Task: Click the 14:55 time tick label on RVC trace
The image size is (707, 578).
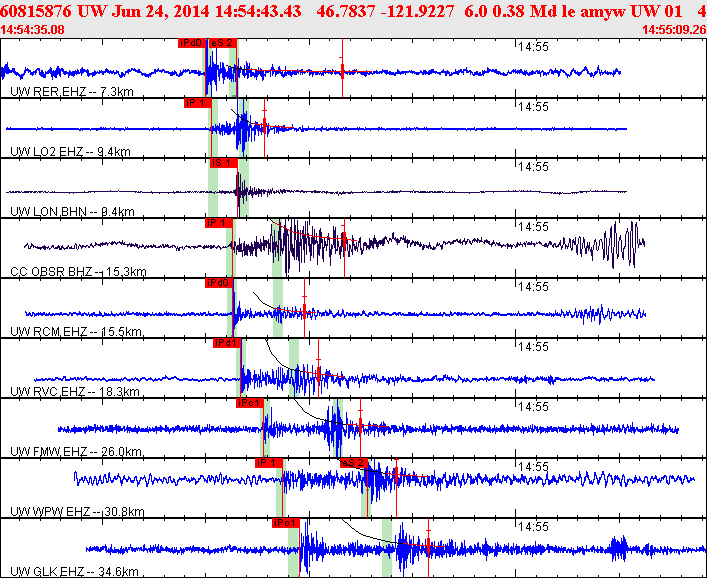Action: [533, 347]
